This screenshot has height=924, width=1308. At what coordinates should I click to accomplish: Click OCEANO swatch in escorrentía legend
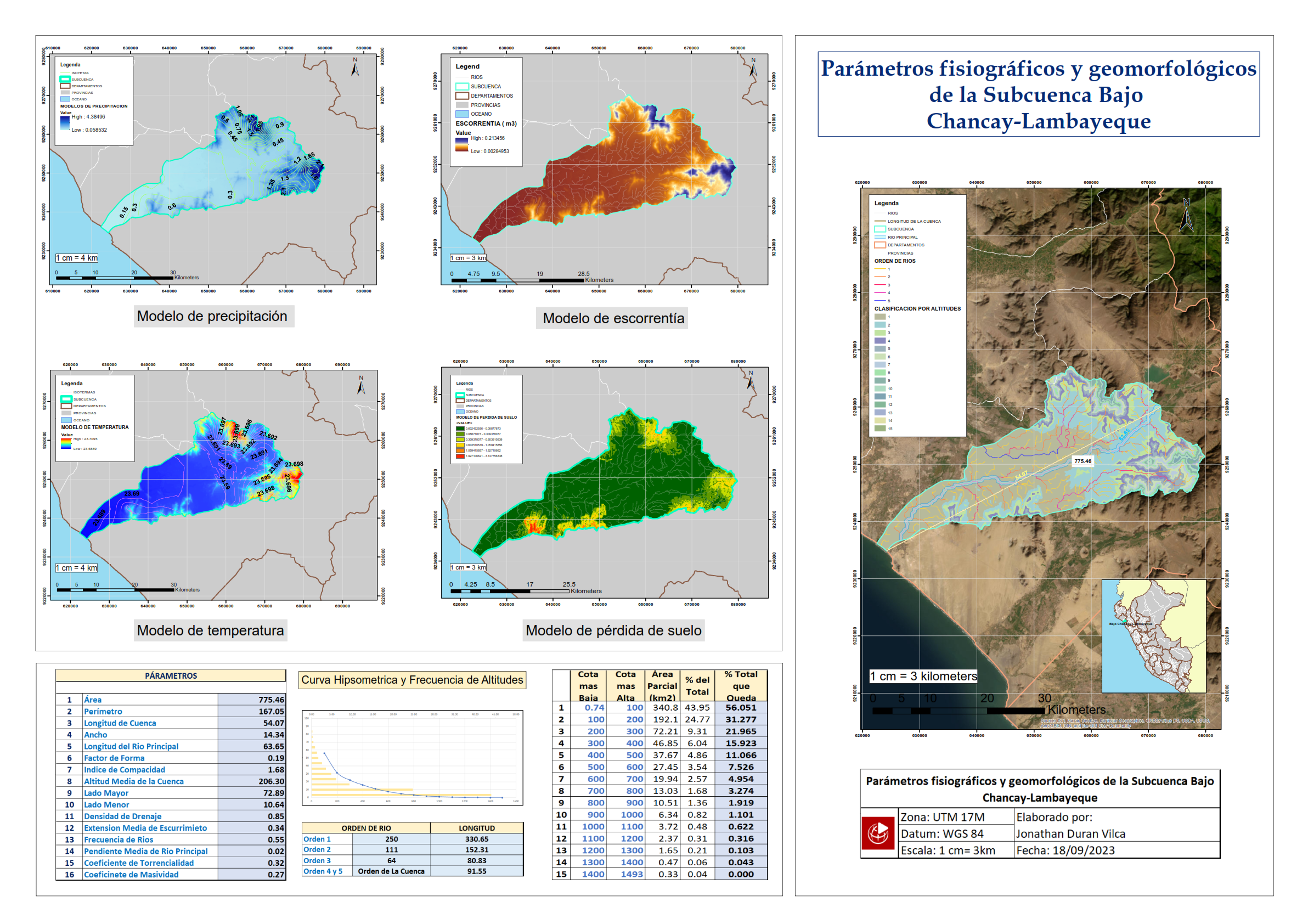(x=462, y=114)
